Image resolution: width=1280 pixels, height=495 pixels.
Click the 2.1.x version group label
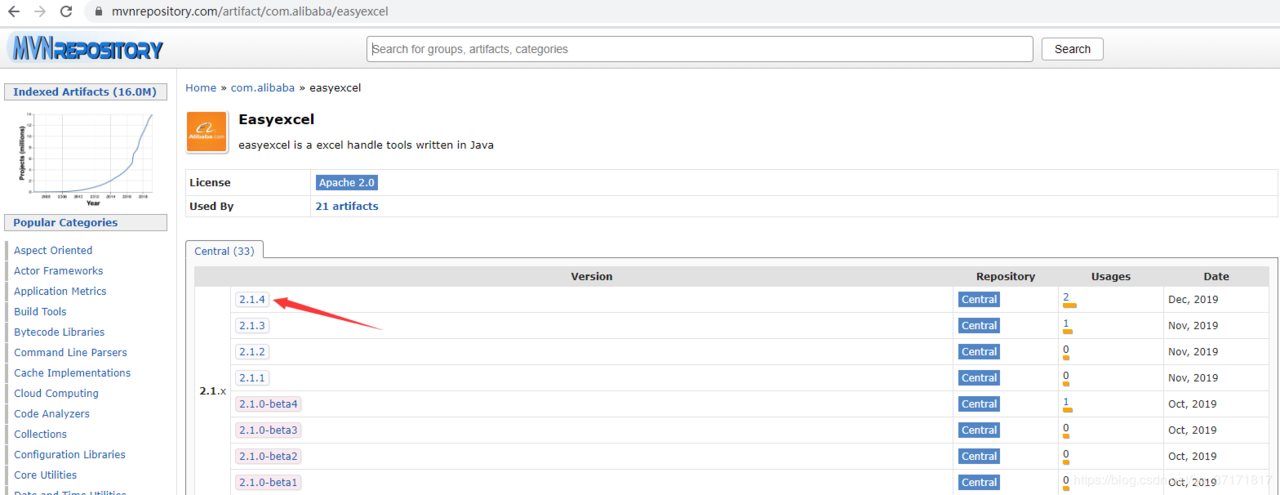pyautogui.click(x=213, y=391)
